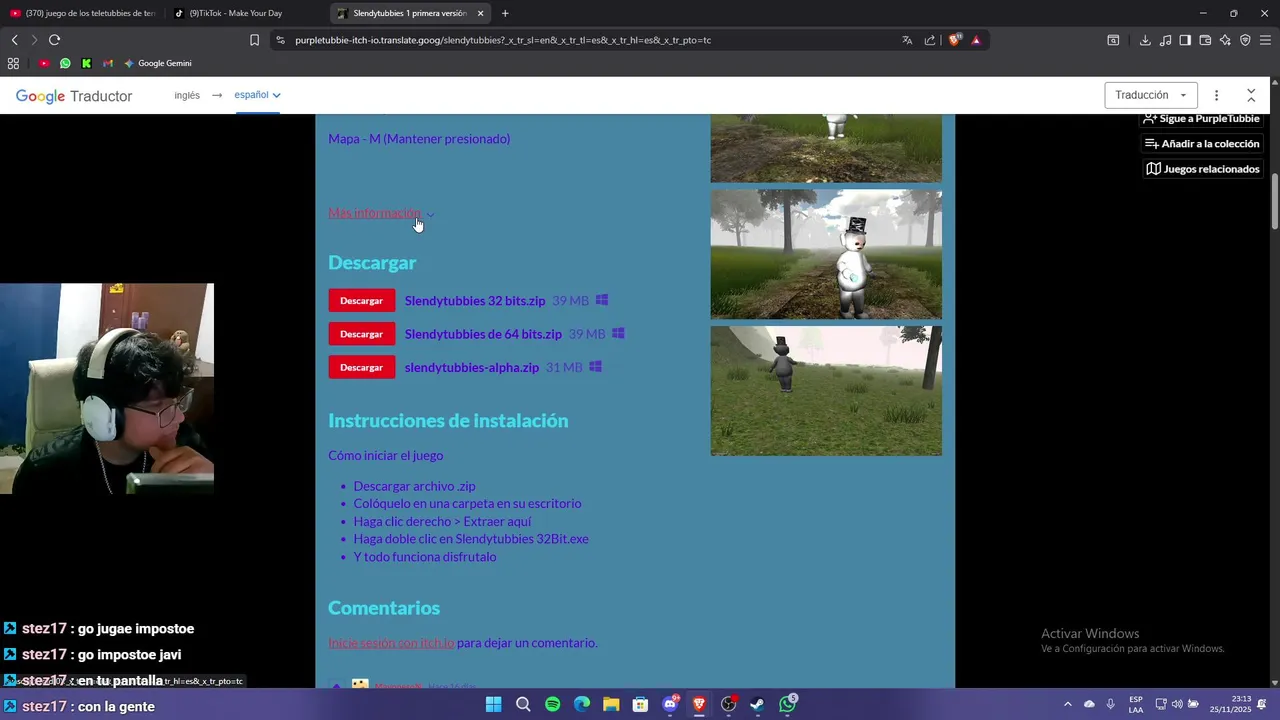The image size is (1280, 720).
Task: Click the Google Traductor logo
Action: pos(74,96)
